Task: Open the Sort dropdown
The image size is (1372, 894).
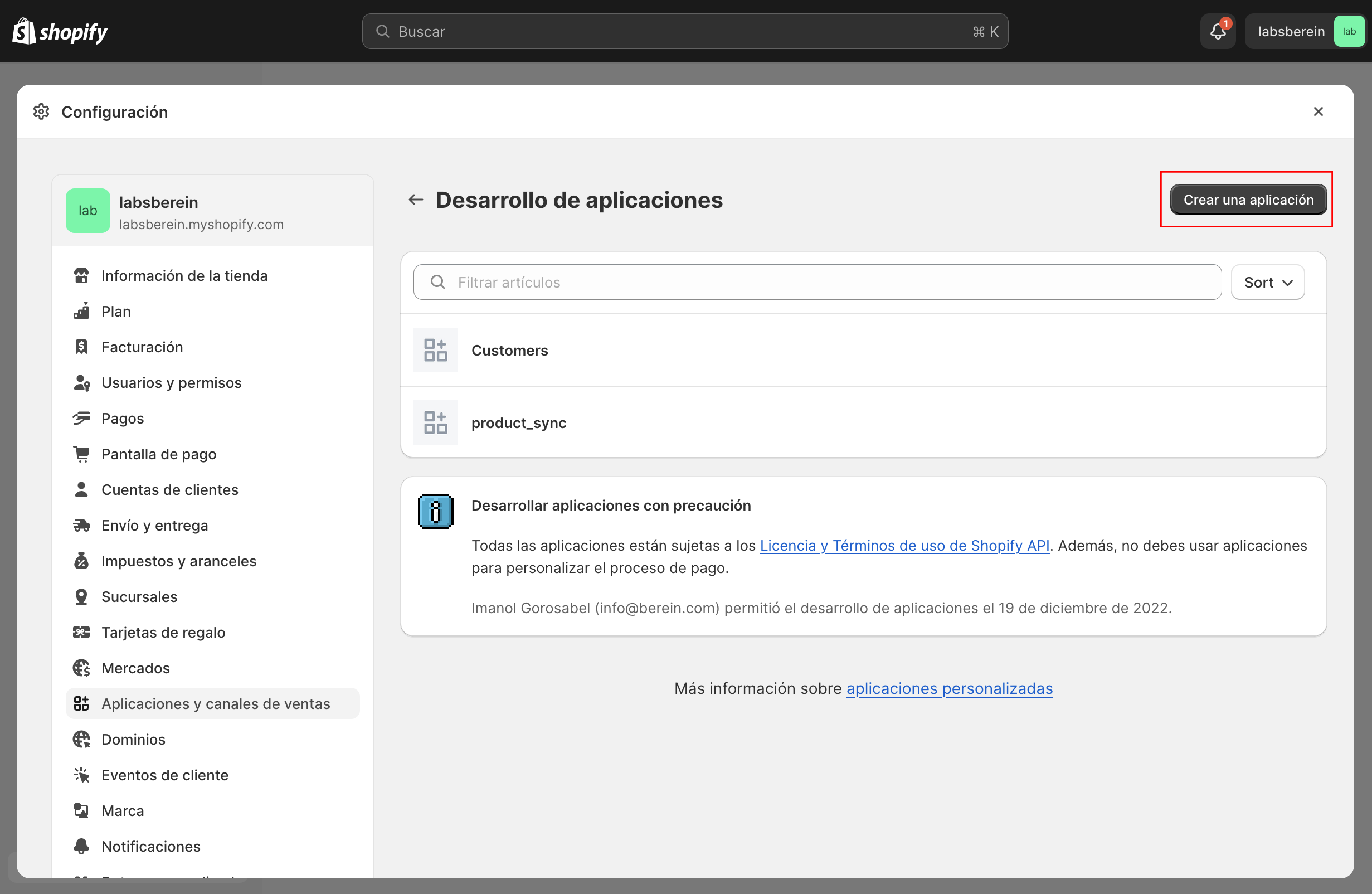Action: [1267, 282]
